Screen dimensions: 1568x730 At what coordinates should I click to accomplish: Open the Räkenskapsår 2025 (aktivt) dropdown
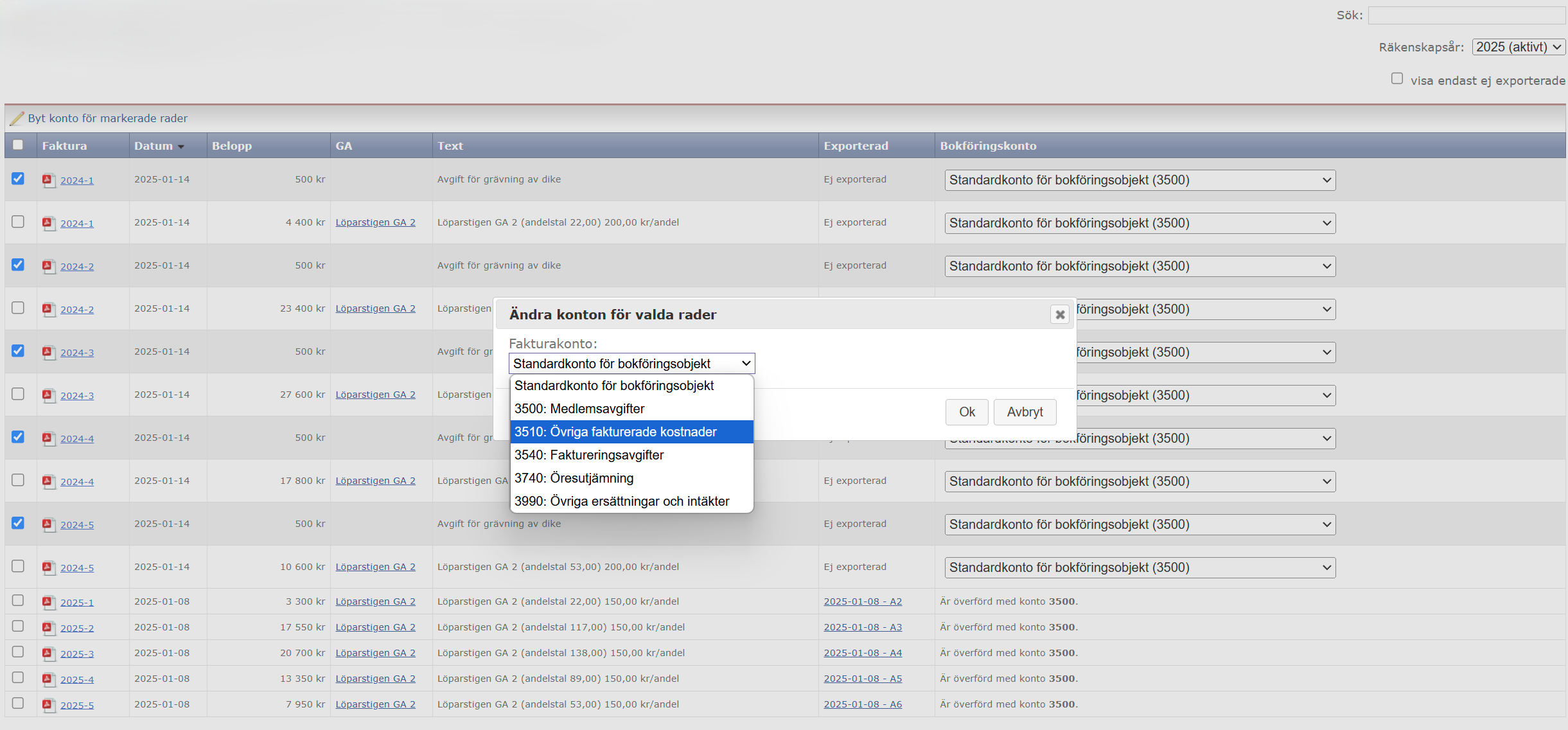[1519, 47]
